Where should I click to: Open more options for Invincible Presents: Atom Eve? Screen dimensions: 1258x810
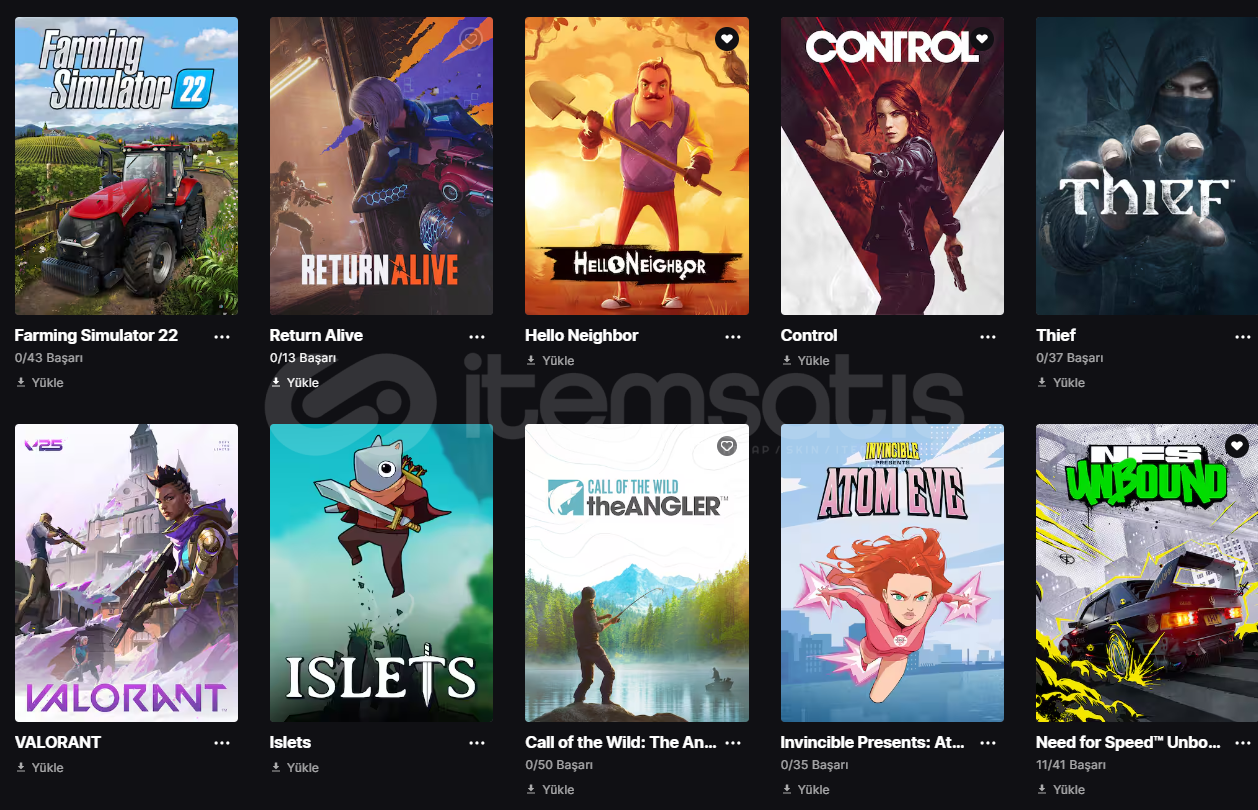pos(988,743)
